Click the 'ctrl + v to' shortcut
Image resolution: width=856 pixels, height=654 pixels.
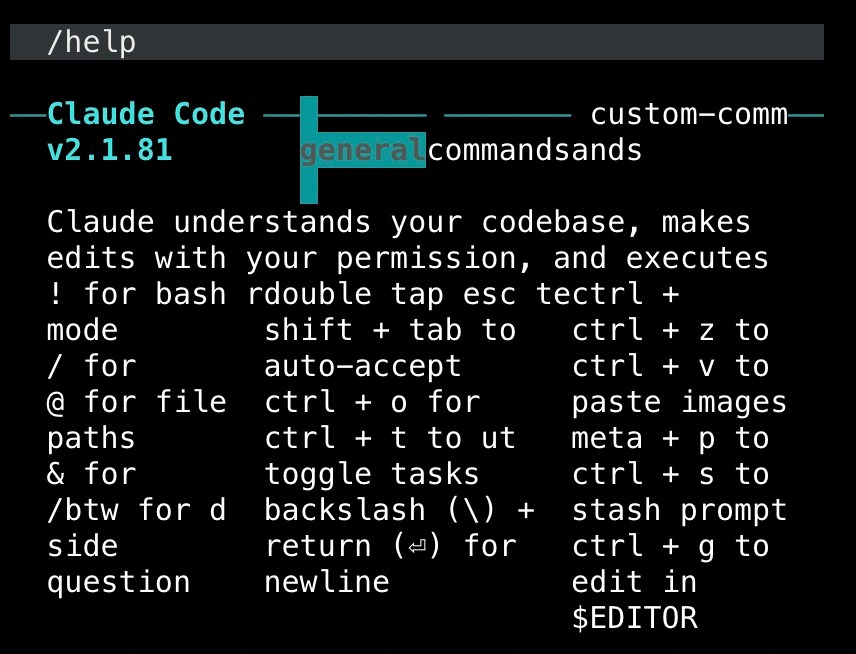pos(670,366)
